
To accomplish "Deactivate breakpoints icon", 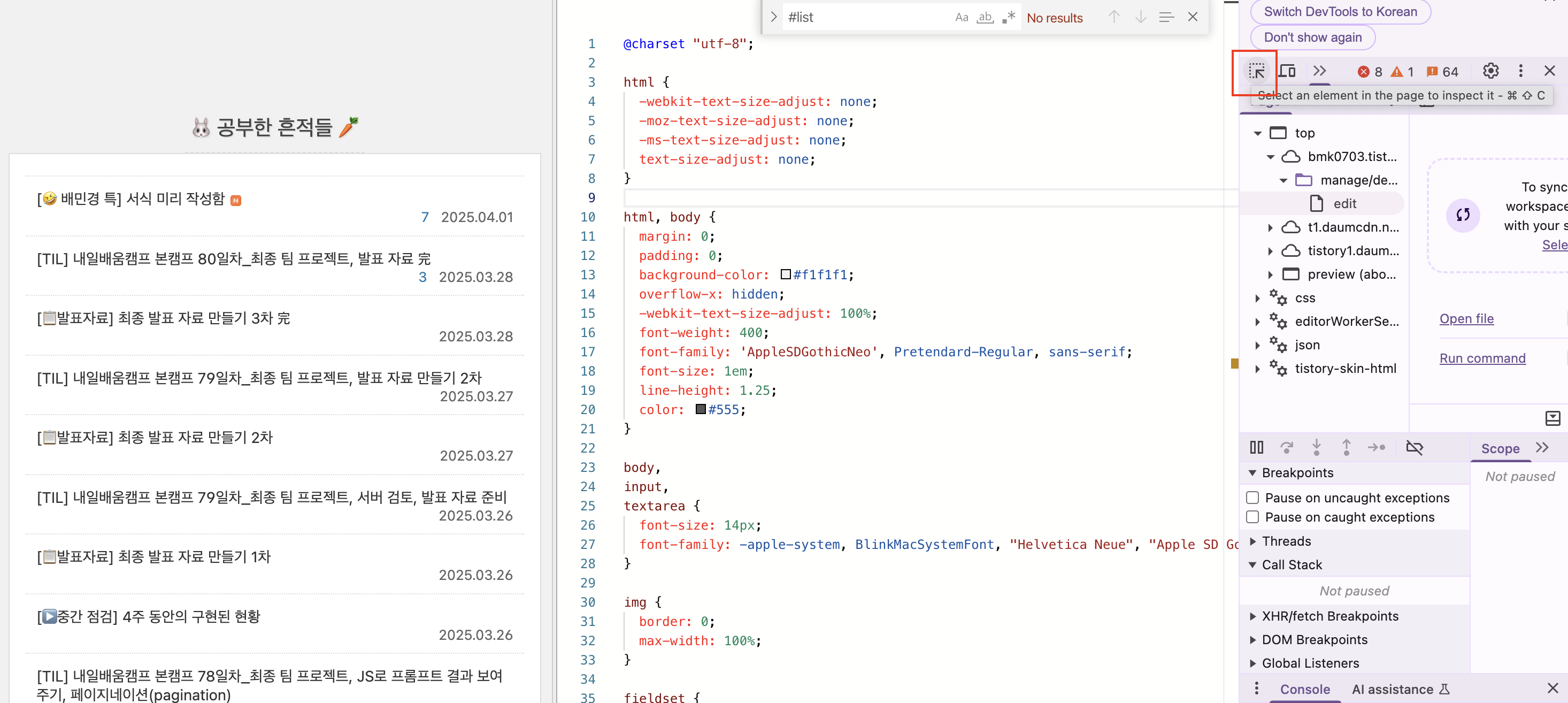I will coord(1414,448).
